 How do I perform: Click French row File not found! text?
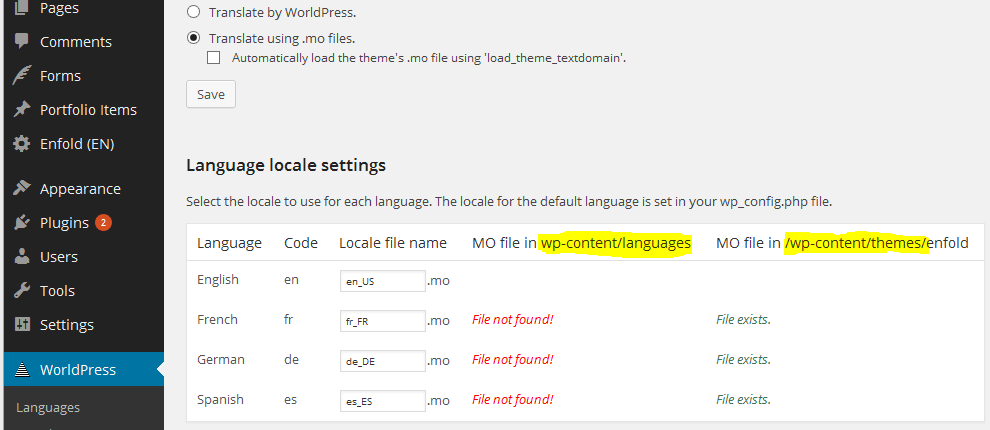coord(513,320)
